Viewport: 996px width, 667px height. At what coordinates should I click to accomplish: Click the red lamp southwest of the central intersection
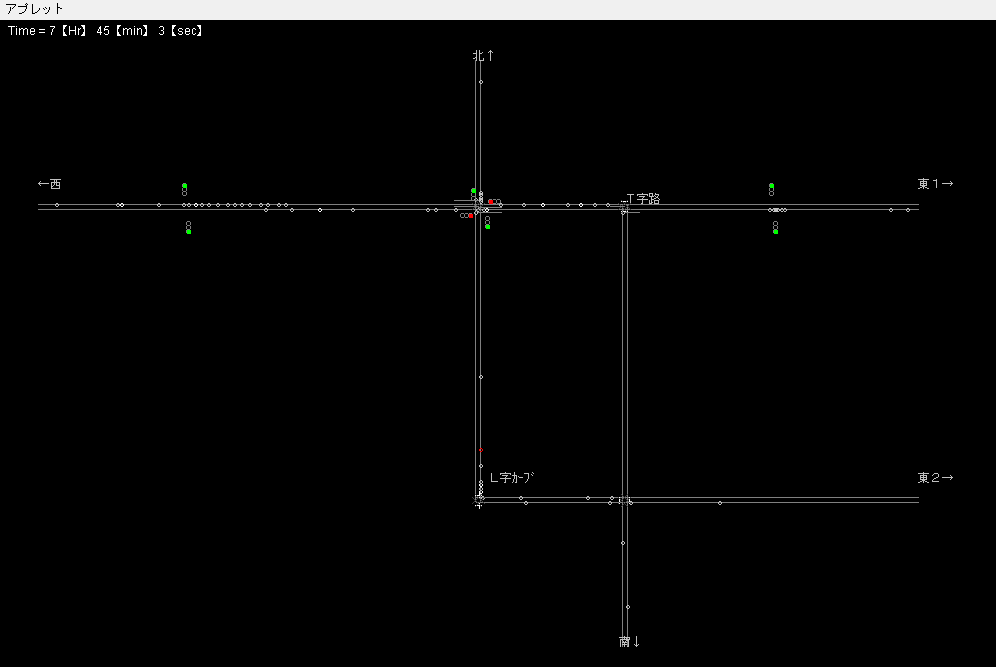[471, 215]
